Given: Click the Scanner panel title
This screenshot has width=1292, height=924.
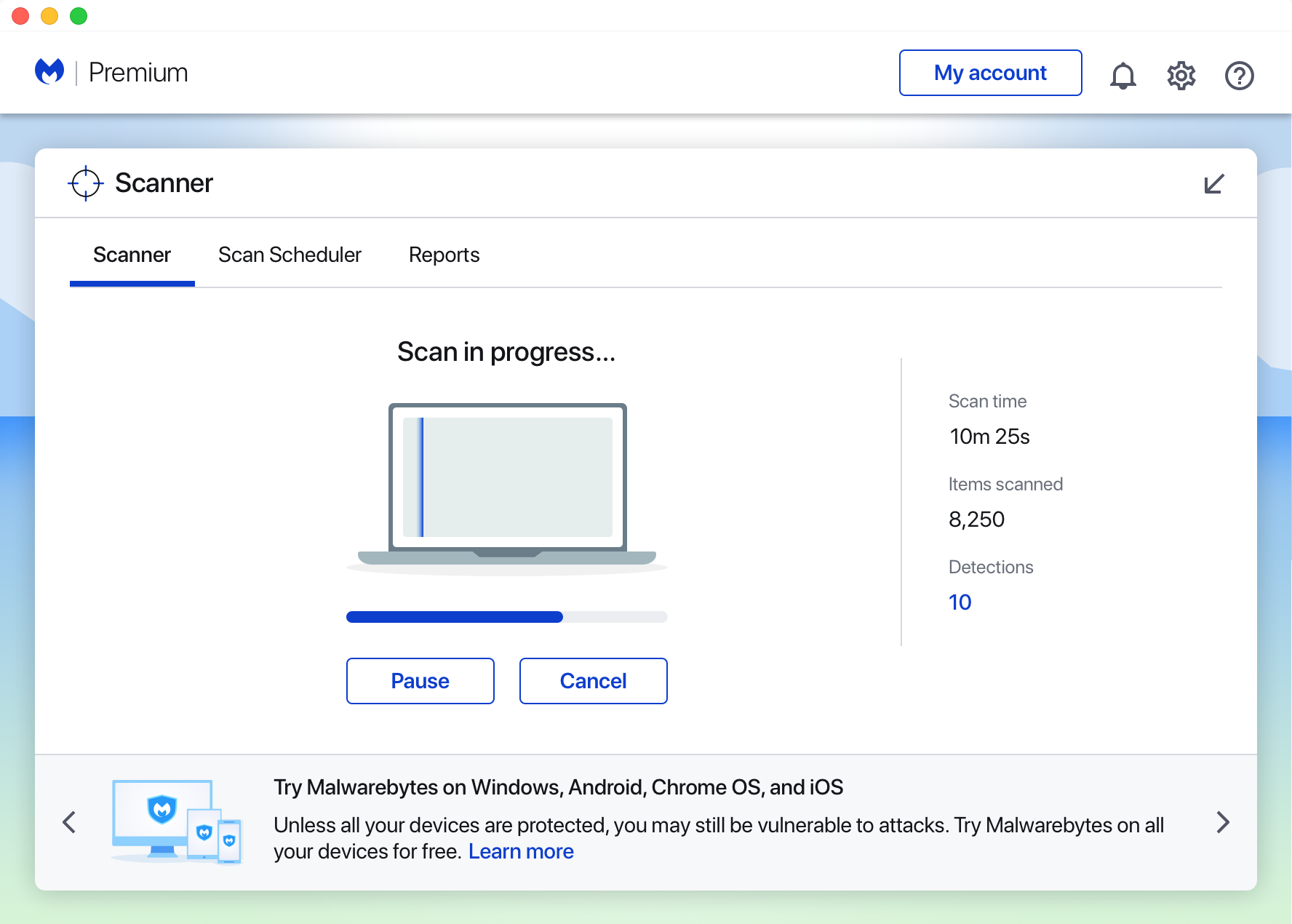Looking at the screenshot, I should click(x=164, y=183).
